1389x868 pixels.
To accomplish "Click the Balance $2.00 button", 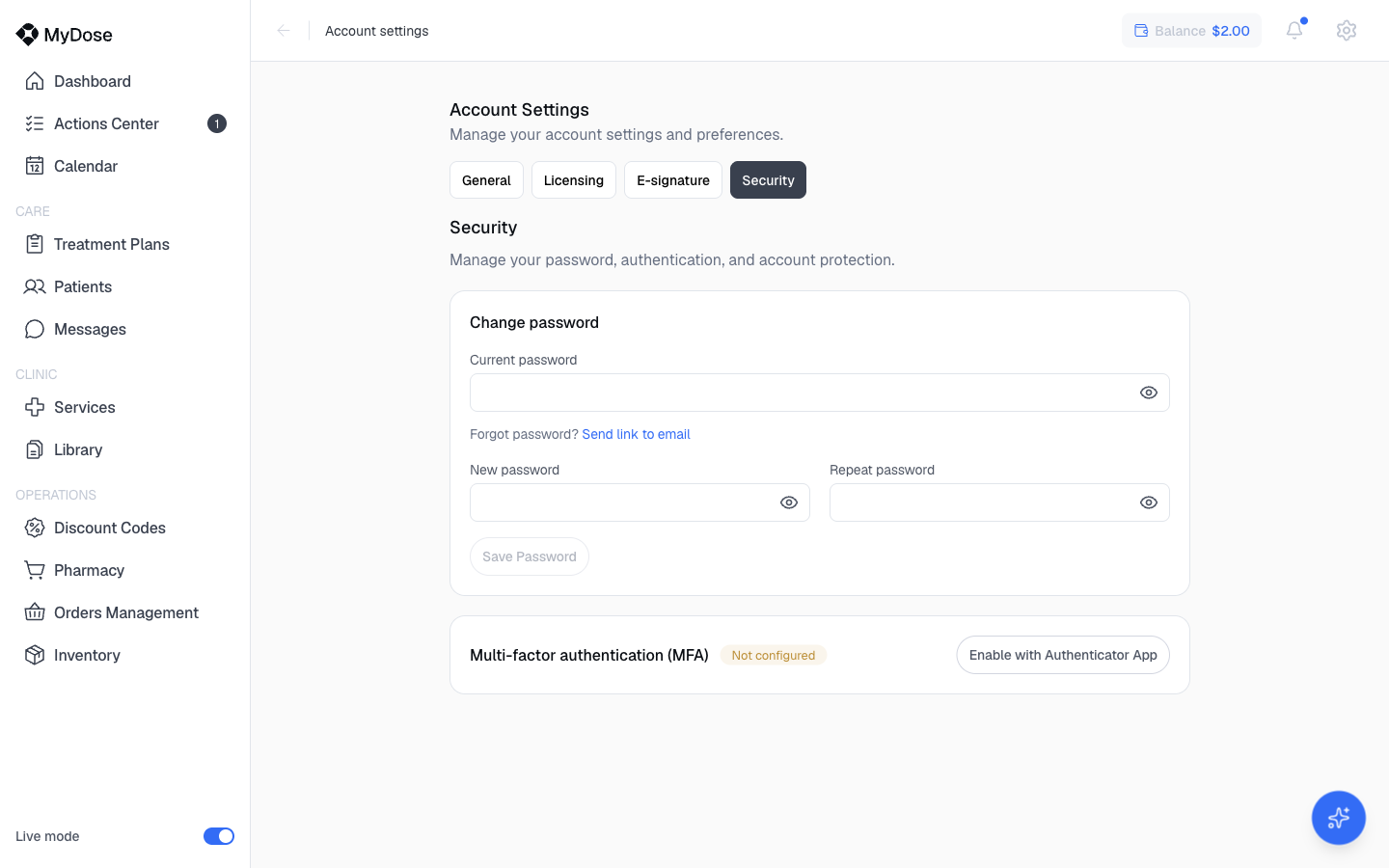I will click(1191, 31).
